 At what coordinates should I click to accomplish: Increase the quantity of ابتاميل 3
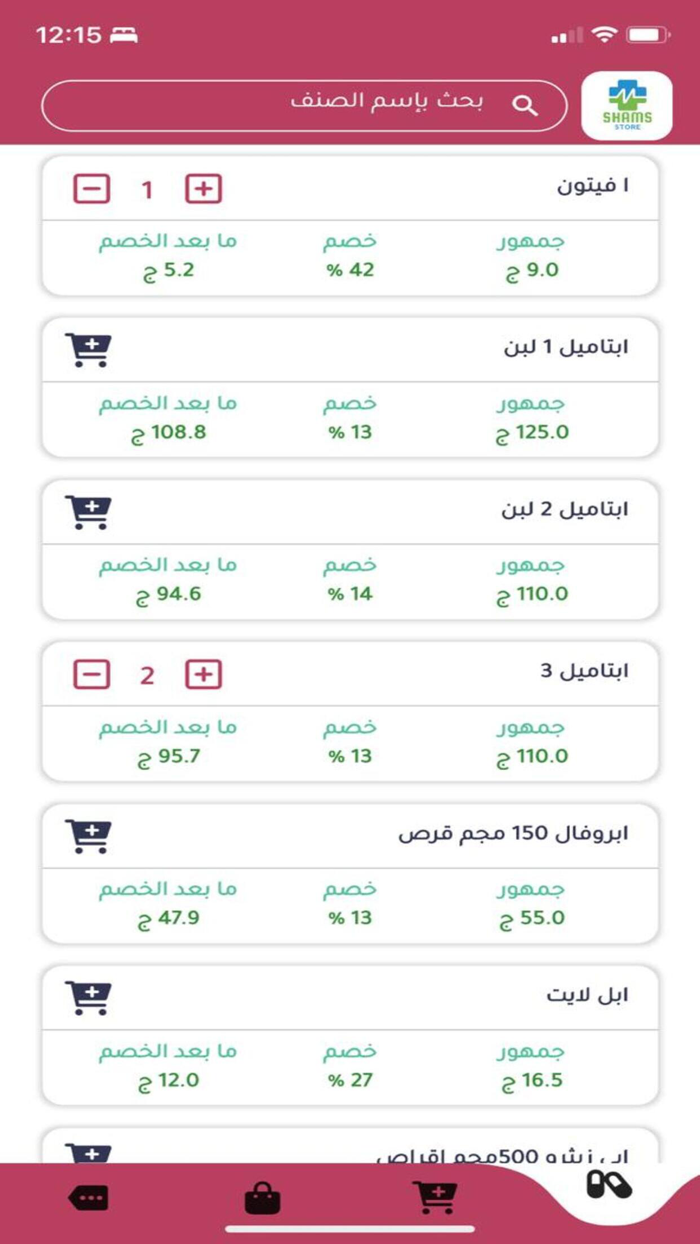point(203,675)
